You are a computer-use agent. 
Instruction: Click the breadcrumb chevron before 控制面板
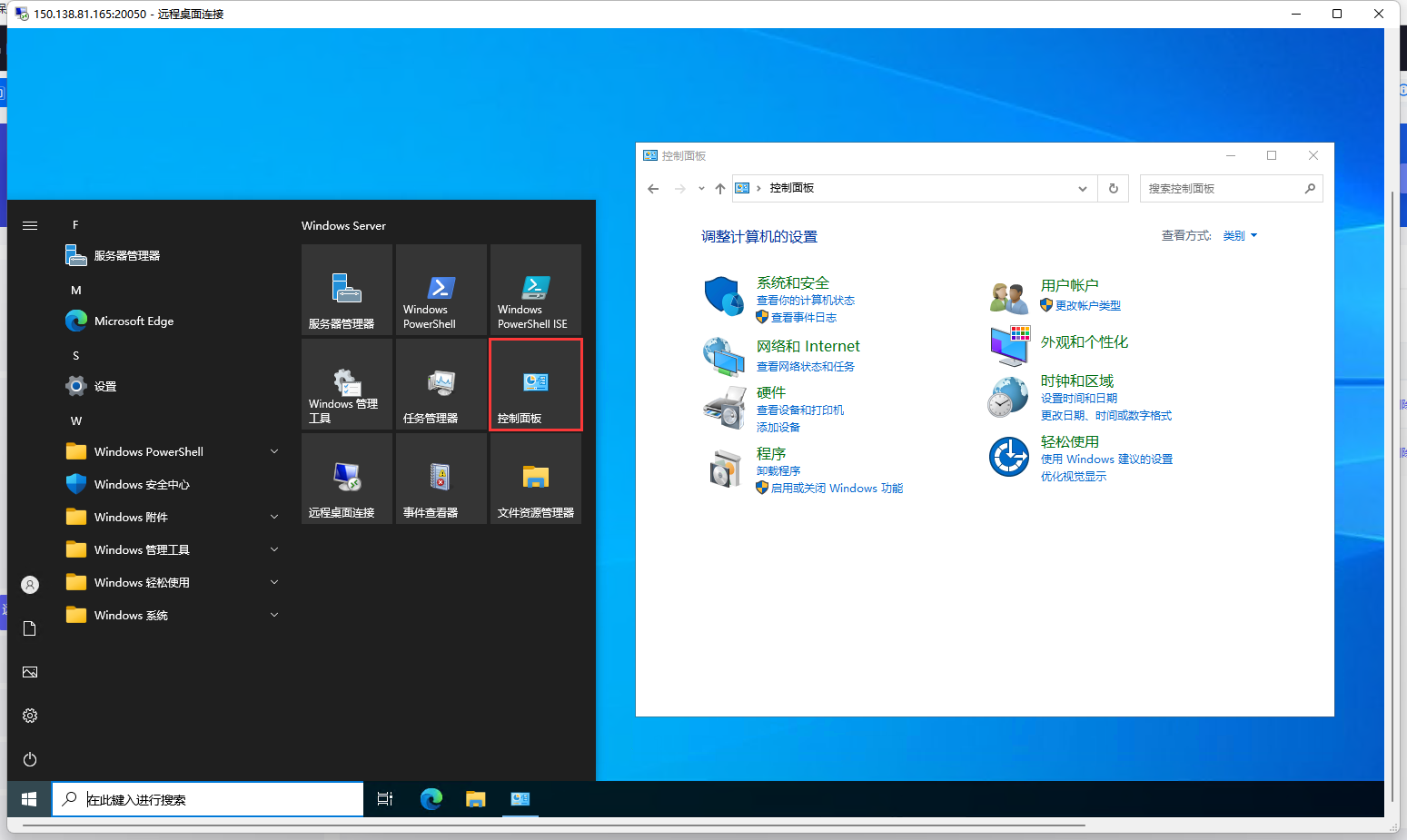tap(758, 188)
